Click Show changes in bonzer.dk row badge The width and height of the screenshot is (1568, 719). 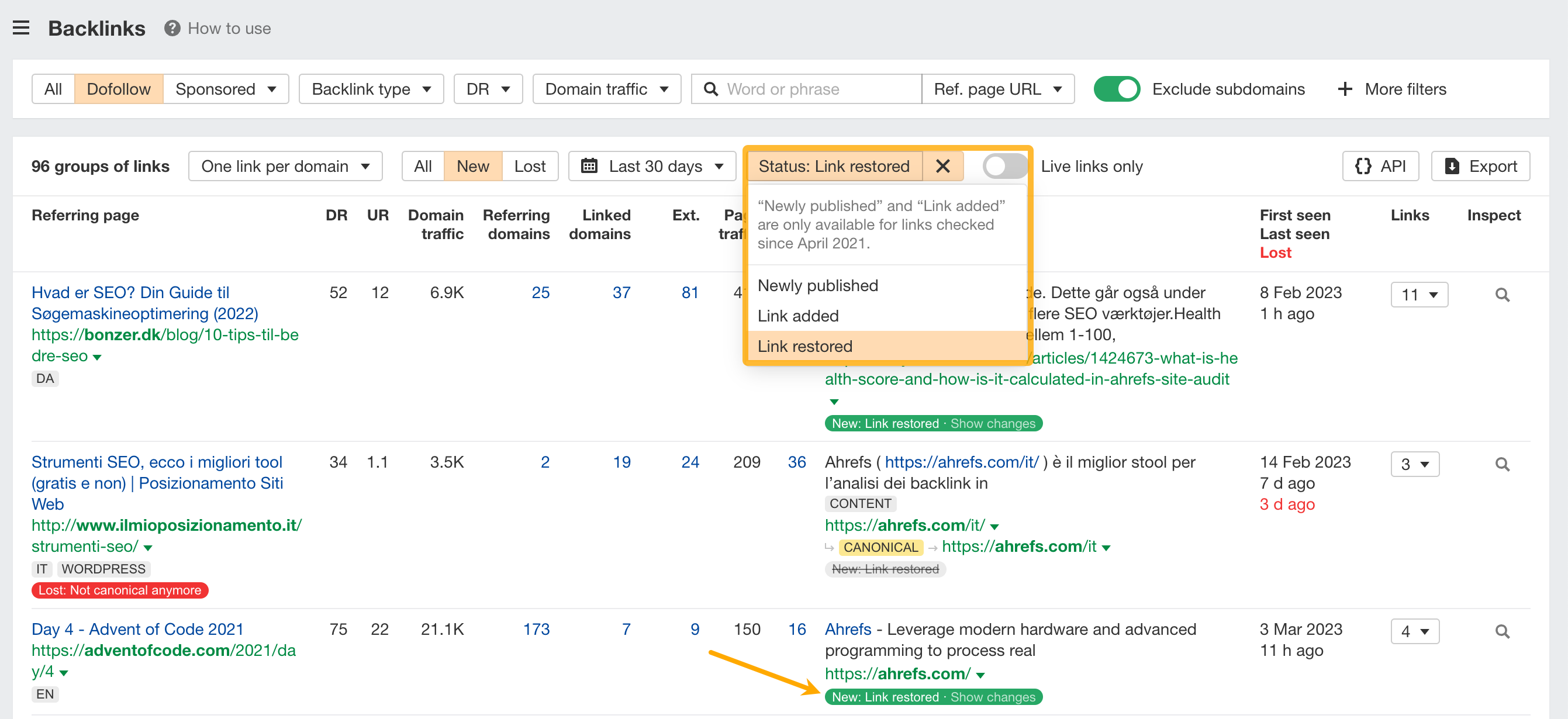point(993,423)
